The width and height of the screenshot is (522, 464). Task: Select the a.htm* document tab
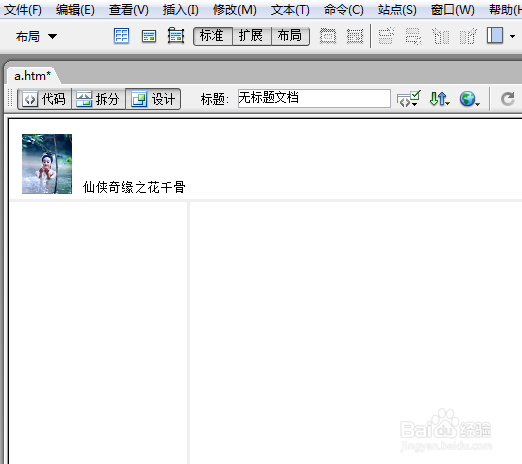pos(32,76)
